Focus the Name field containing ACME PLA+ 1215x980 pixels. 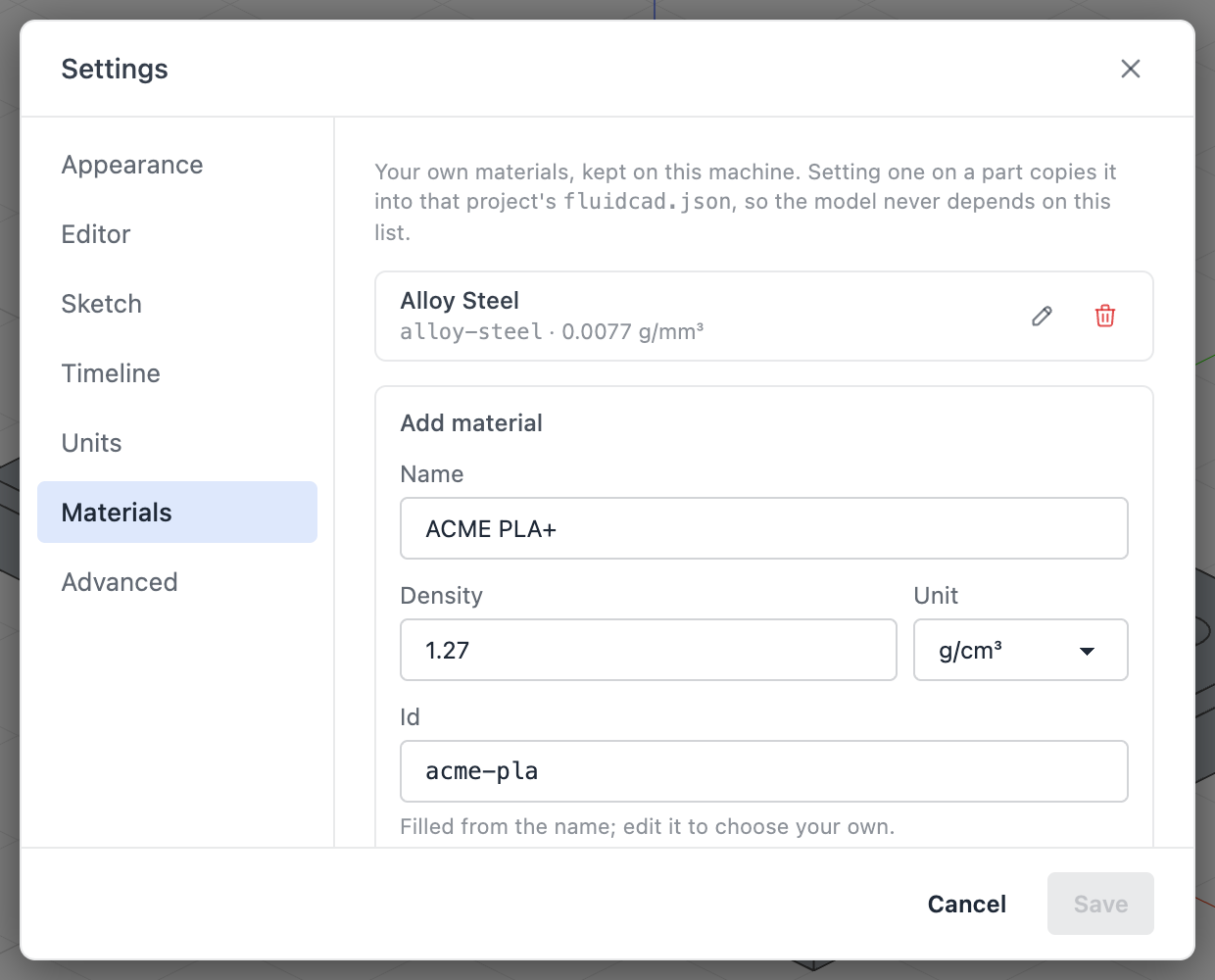click(x=764, y=528)
